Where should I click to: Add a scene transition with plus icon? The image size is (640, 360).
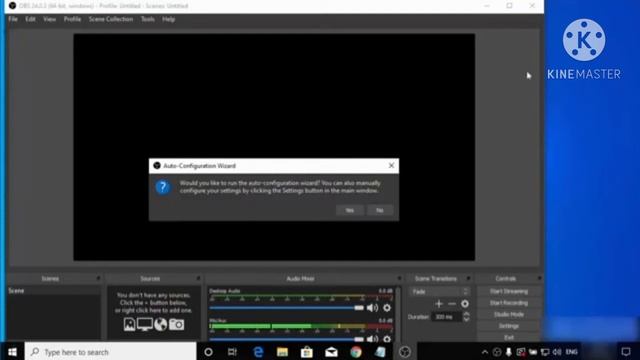[439, 304]
